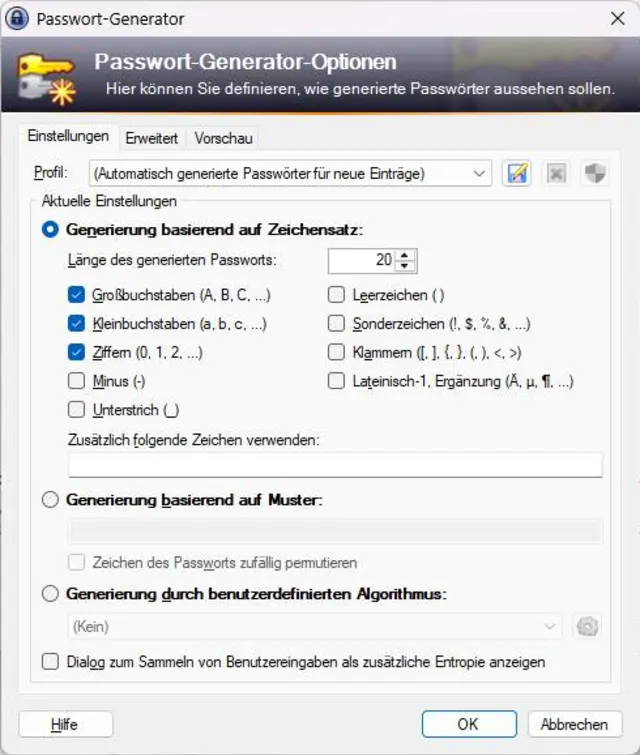This screenshot has width=640, height=755.
Task: Click the lock icon in title bar
Action: 17,18
